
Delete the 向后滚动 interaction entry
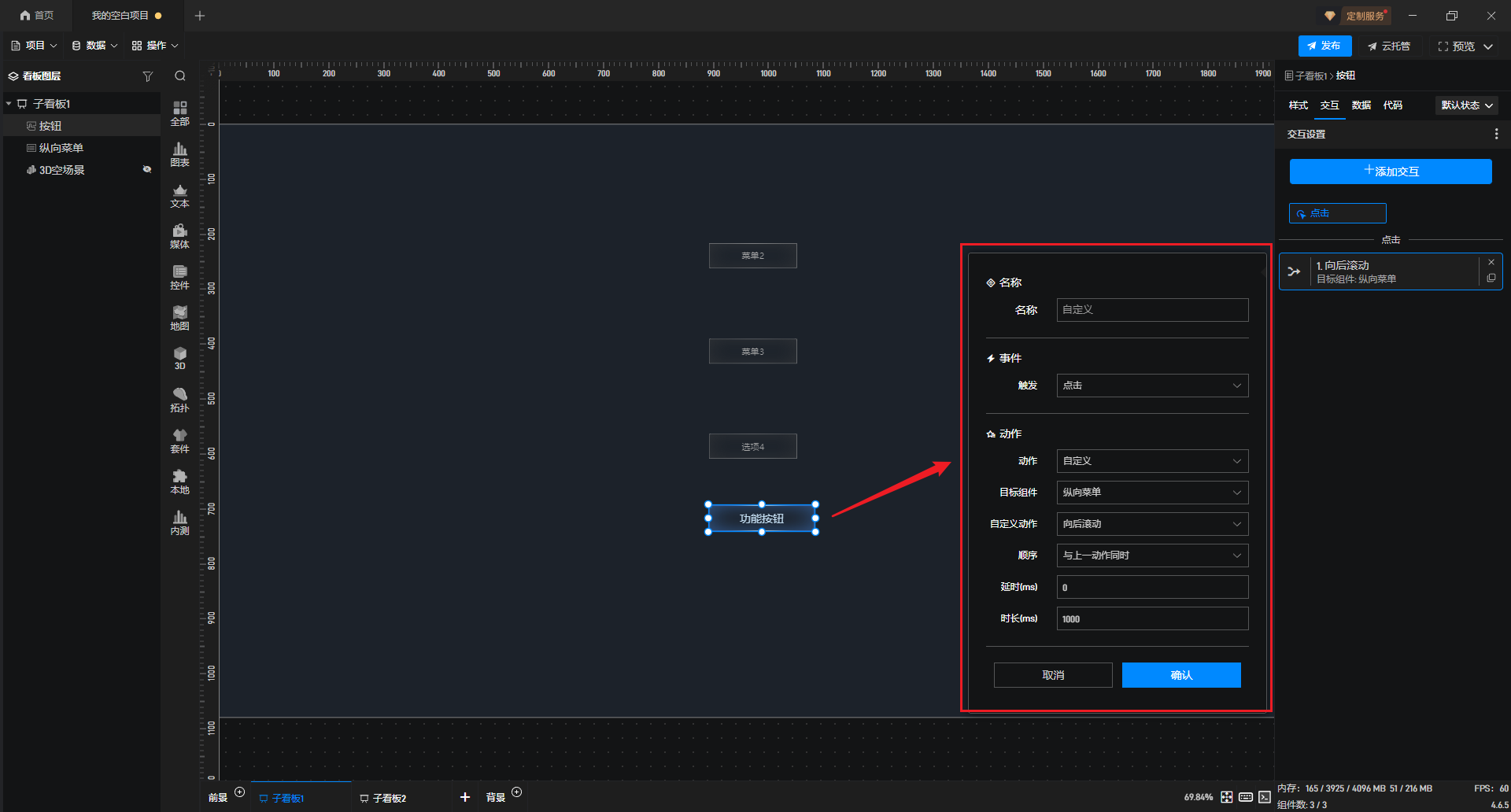point(1491,262)
